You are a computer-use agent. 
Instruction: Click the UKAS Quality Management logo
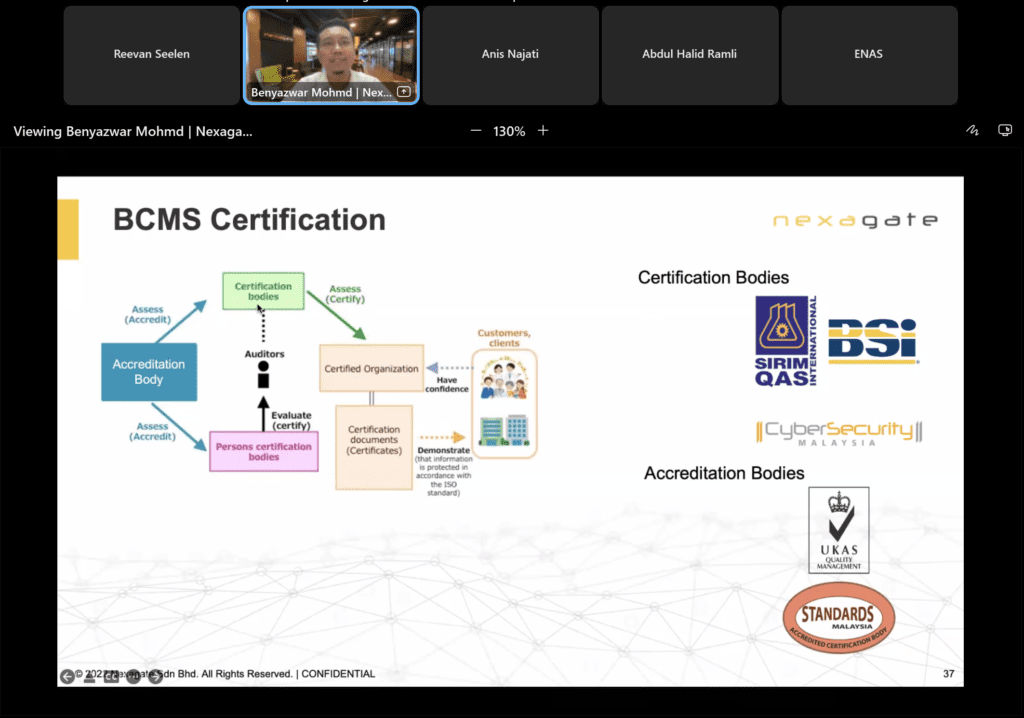[x=838, y=530]
